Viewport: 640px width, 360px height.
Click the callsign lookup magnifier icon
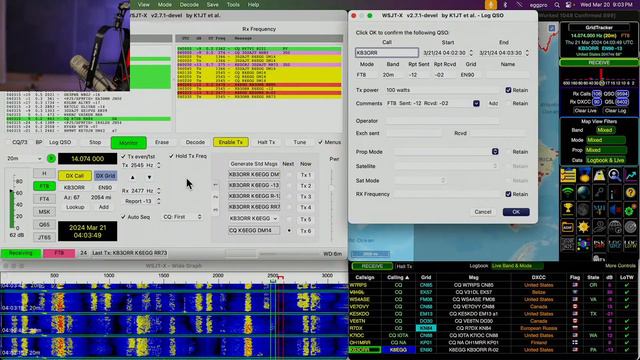coord(615,176)
